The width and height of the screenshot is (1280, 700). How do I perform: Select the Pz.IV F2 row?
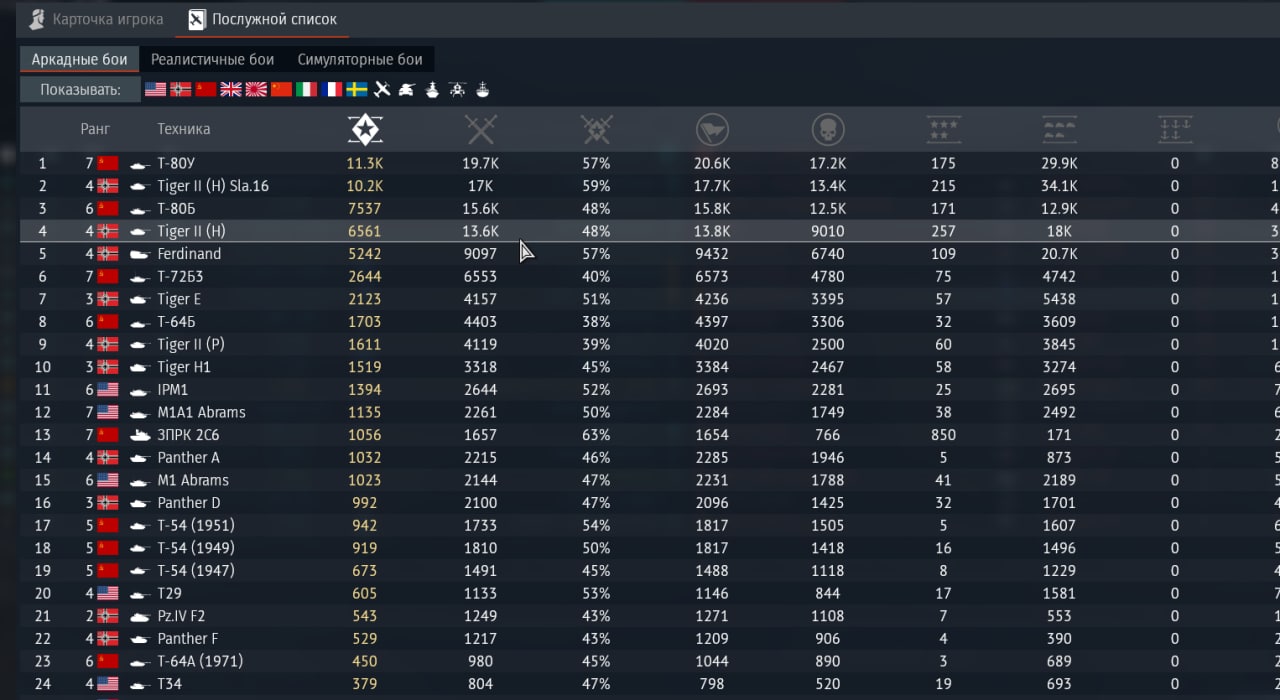(x=650, y=616)
